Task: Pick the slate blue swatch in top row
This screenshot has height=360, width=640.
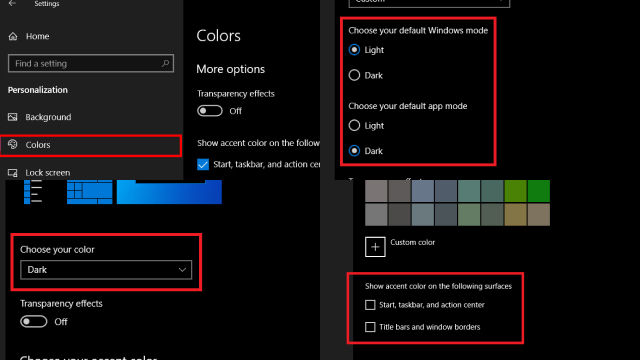Action: (x=422, y=191)
